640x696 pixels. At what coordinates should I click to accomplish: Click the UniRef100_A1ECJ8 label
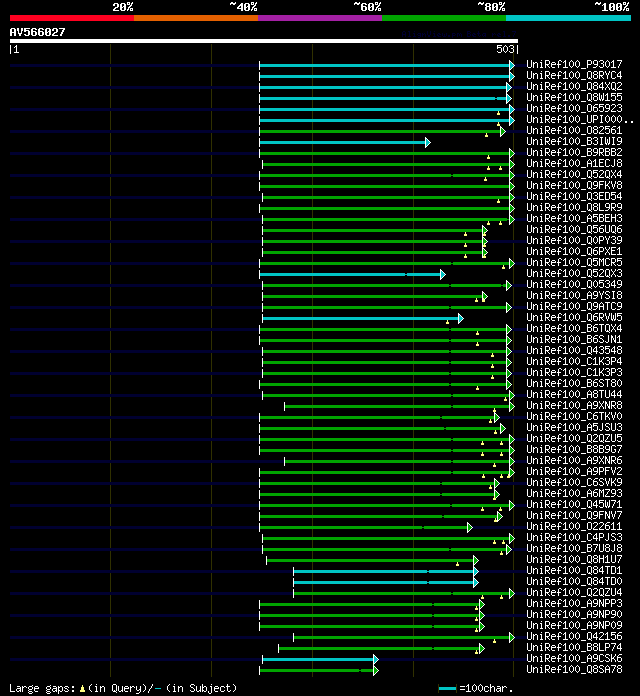coord(574,163)
